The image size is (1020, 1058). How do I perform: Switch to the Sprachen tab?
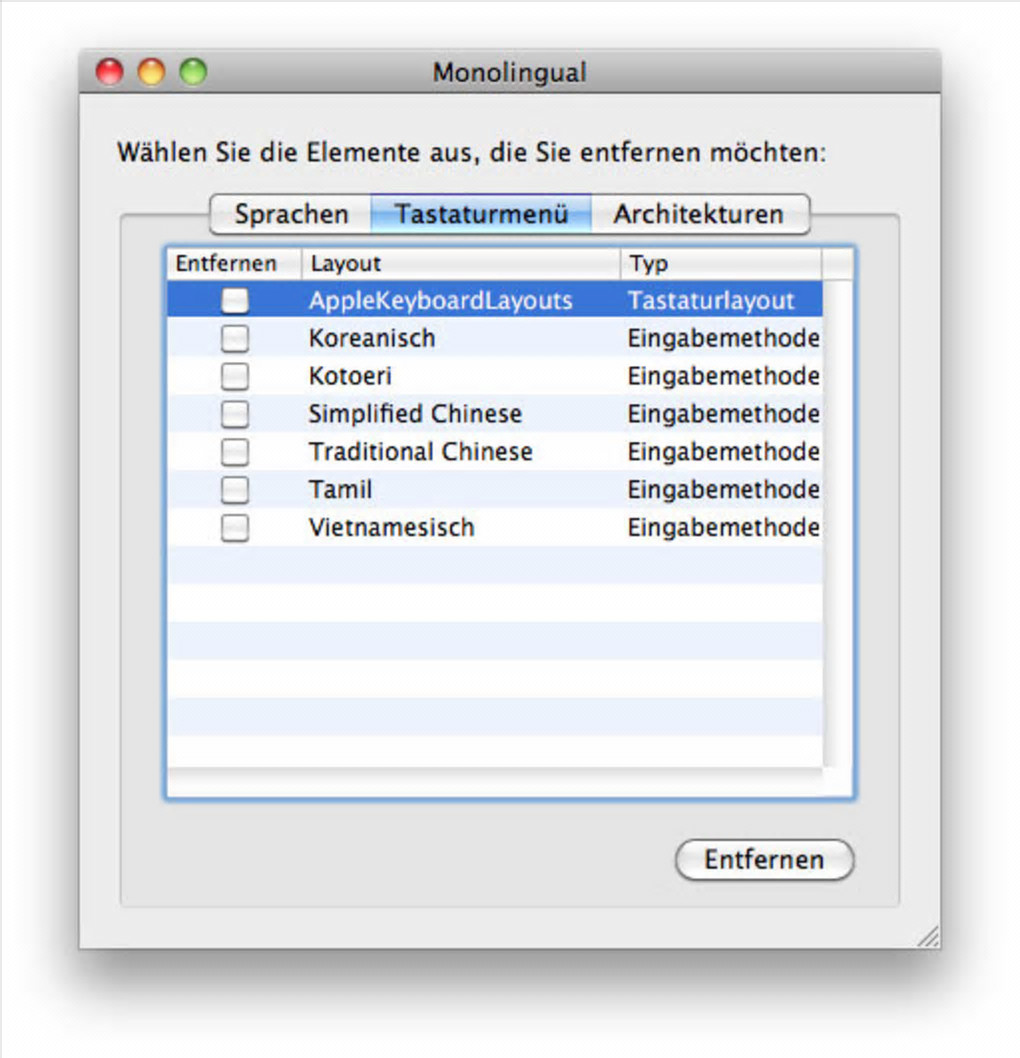(x=291, y=214)
